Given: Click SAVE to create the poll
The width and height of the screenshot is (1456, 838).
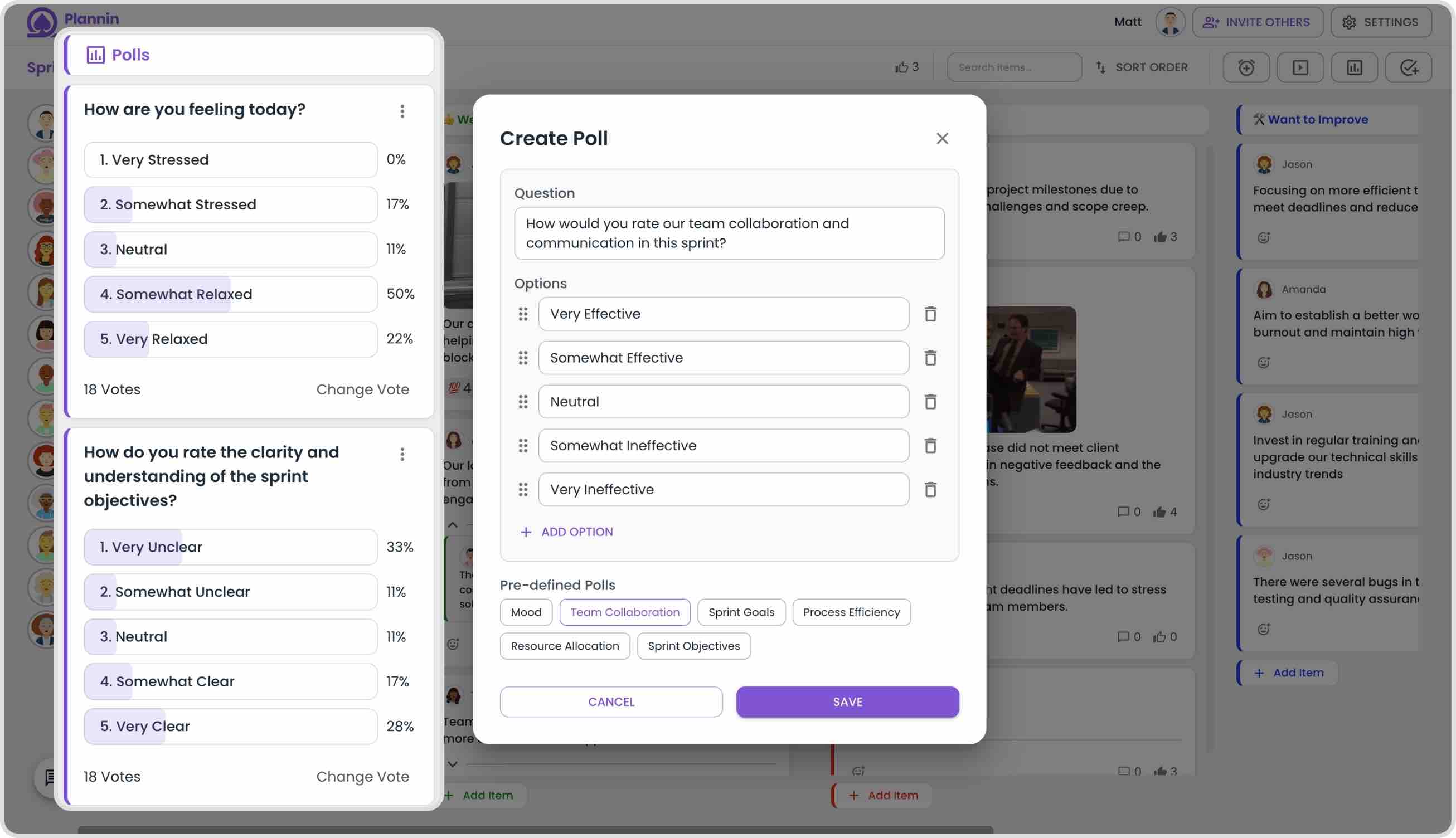Looking at the screenshot, I should [x=847, y=701].
